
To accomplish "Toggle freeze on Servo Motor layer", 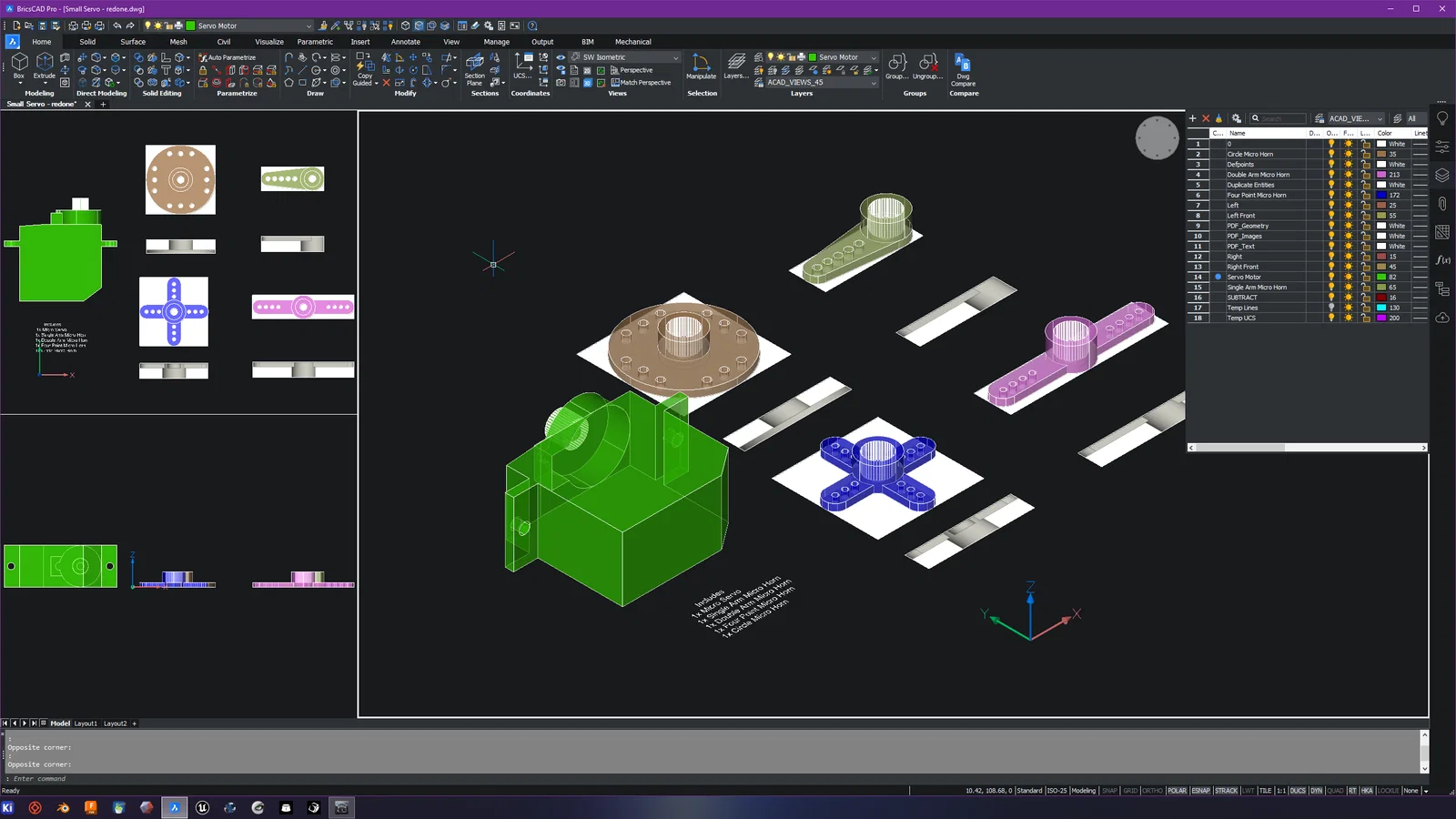I will 1348,277.
